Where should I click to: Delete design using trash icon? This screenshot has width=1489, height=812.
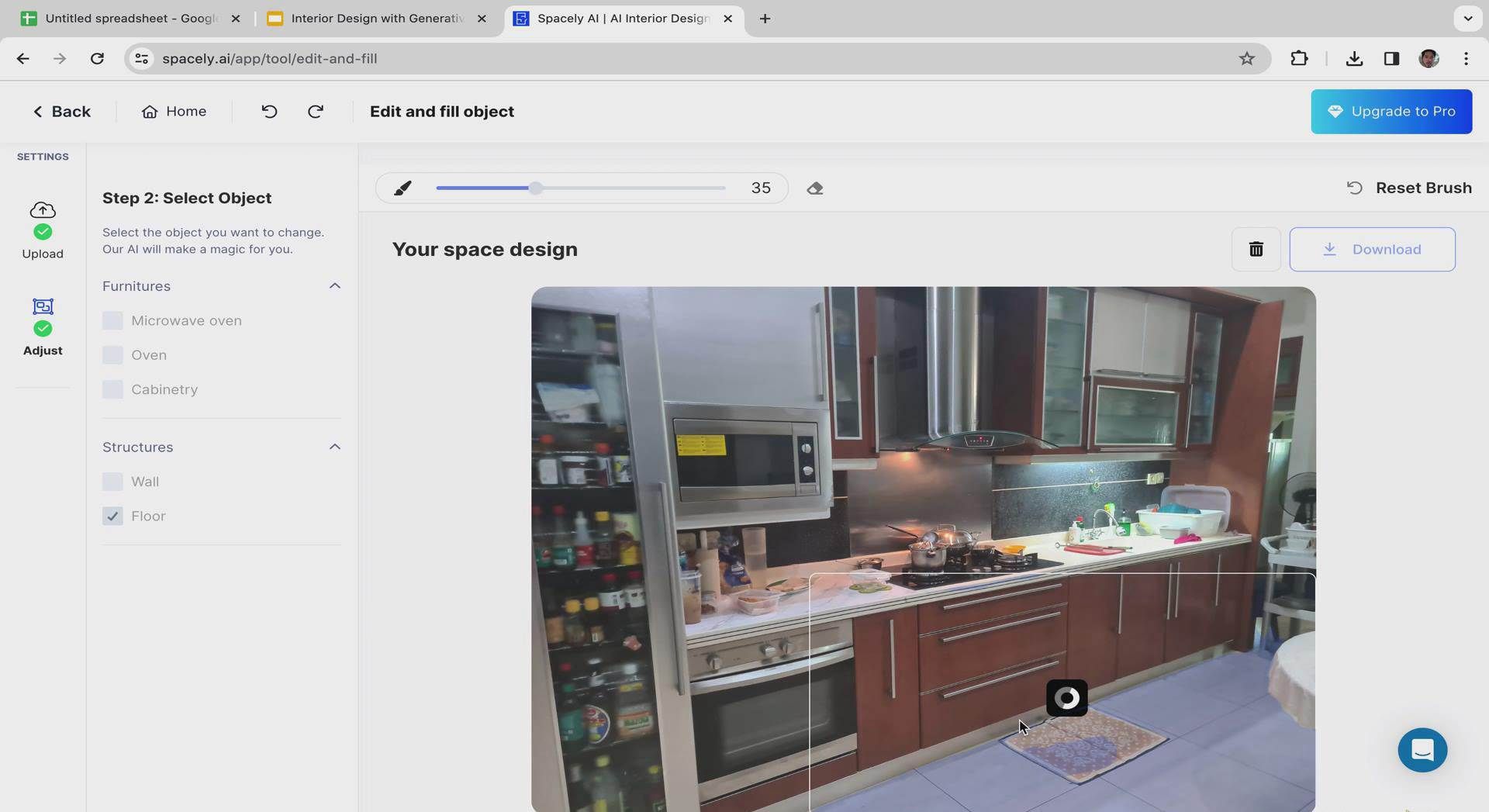pyautogui.click(x=1256, y=249)
